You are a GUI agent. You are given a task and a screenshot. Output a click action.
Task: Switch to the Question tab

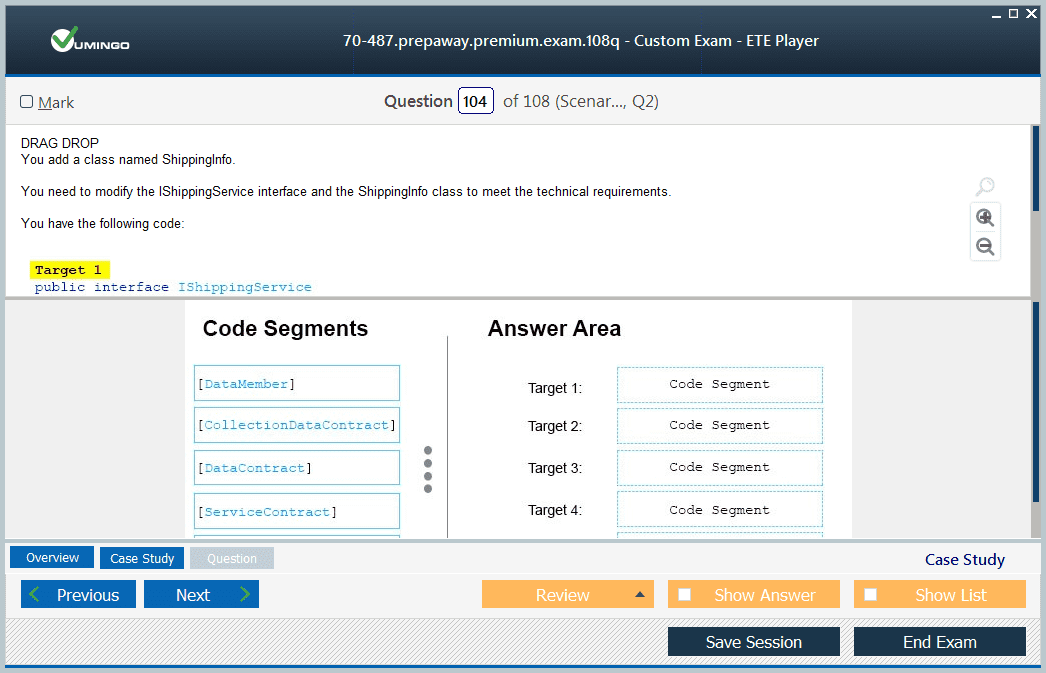231,558
